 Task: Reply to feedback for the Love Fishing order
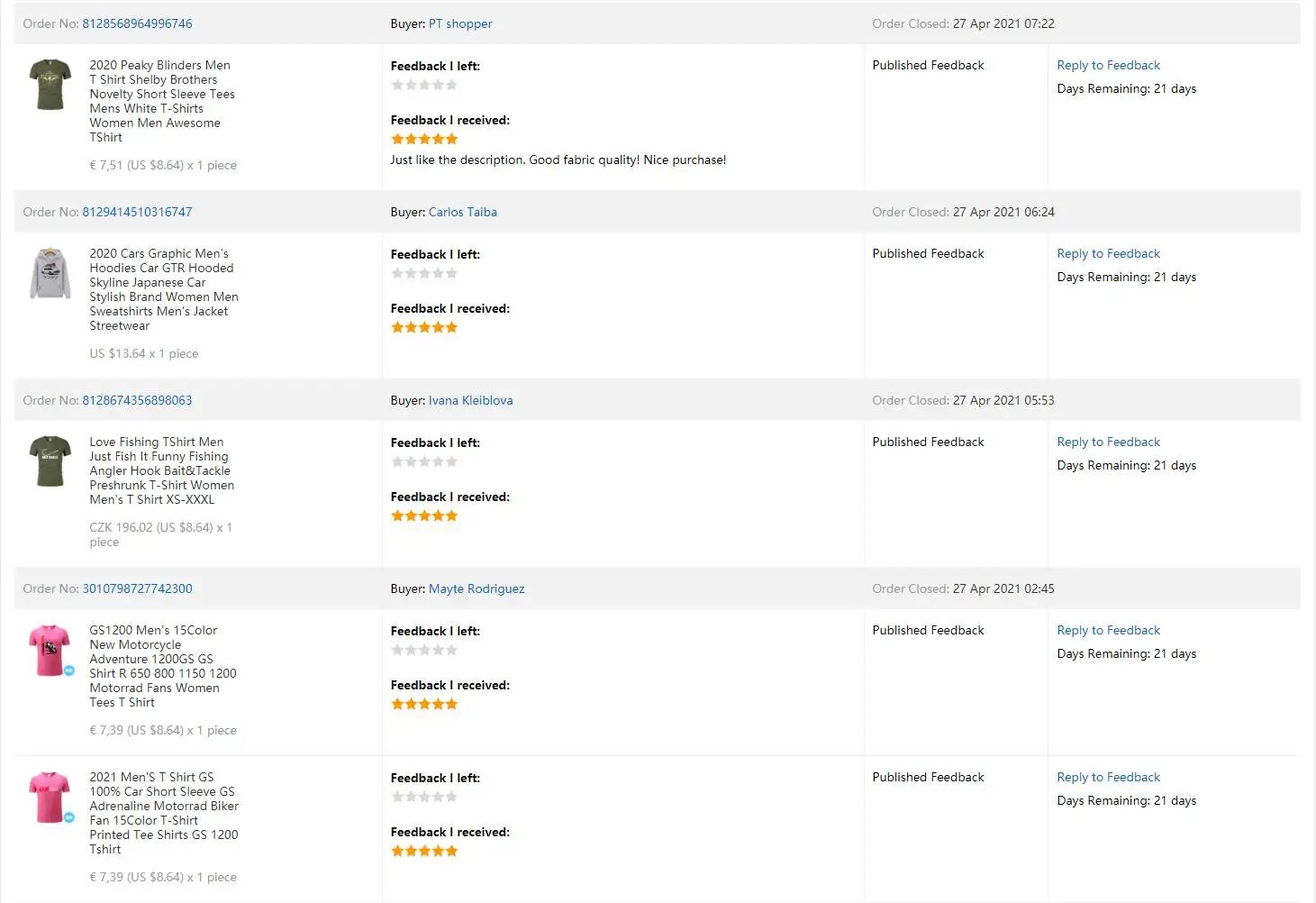[1108, 442]
